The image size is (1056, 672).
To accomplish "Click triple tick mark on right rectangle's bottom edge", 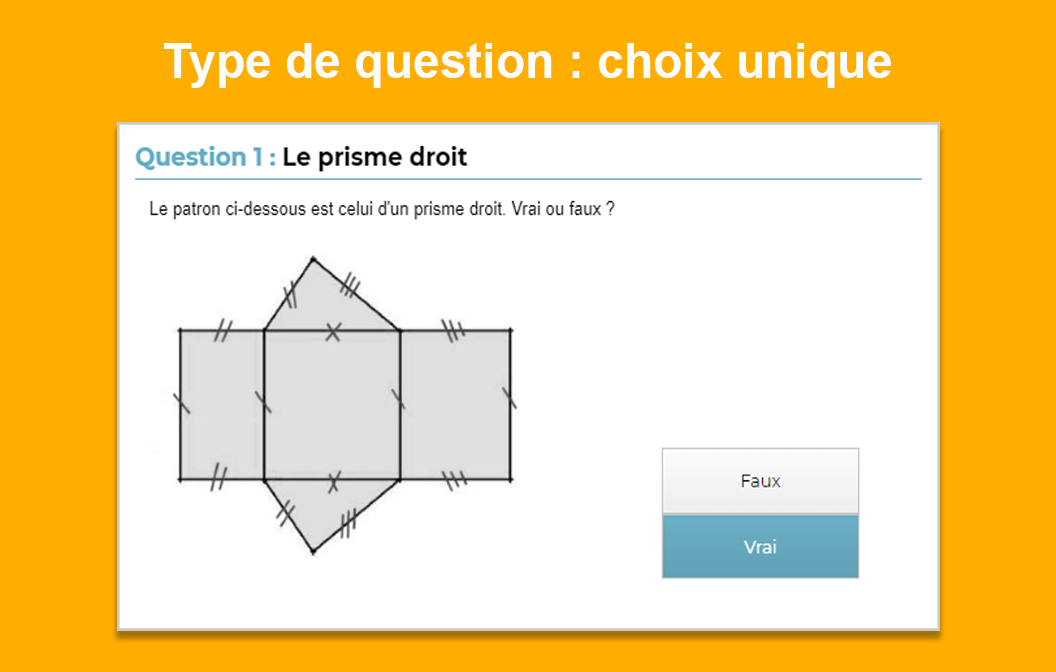I will coord(455,480).
